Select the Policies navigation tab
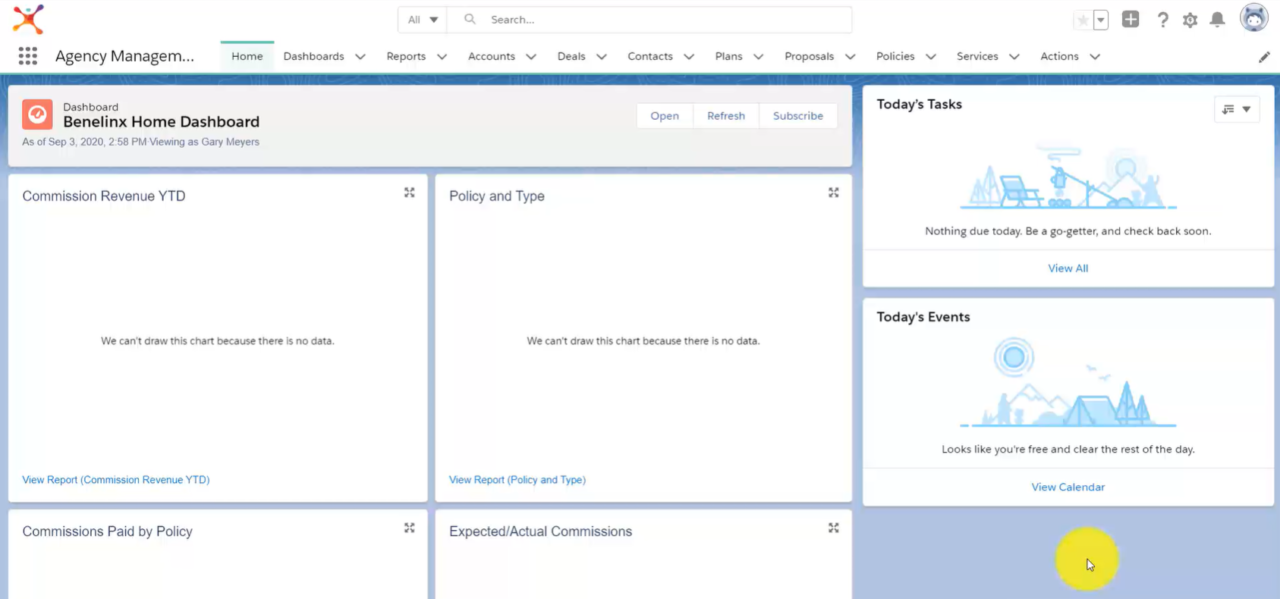The image size is (1280, 599). tap(897, 57)
